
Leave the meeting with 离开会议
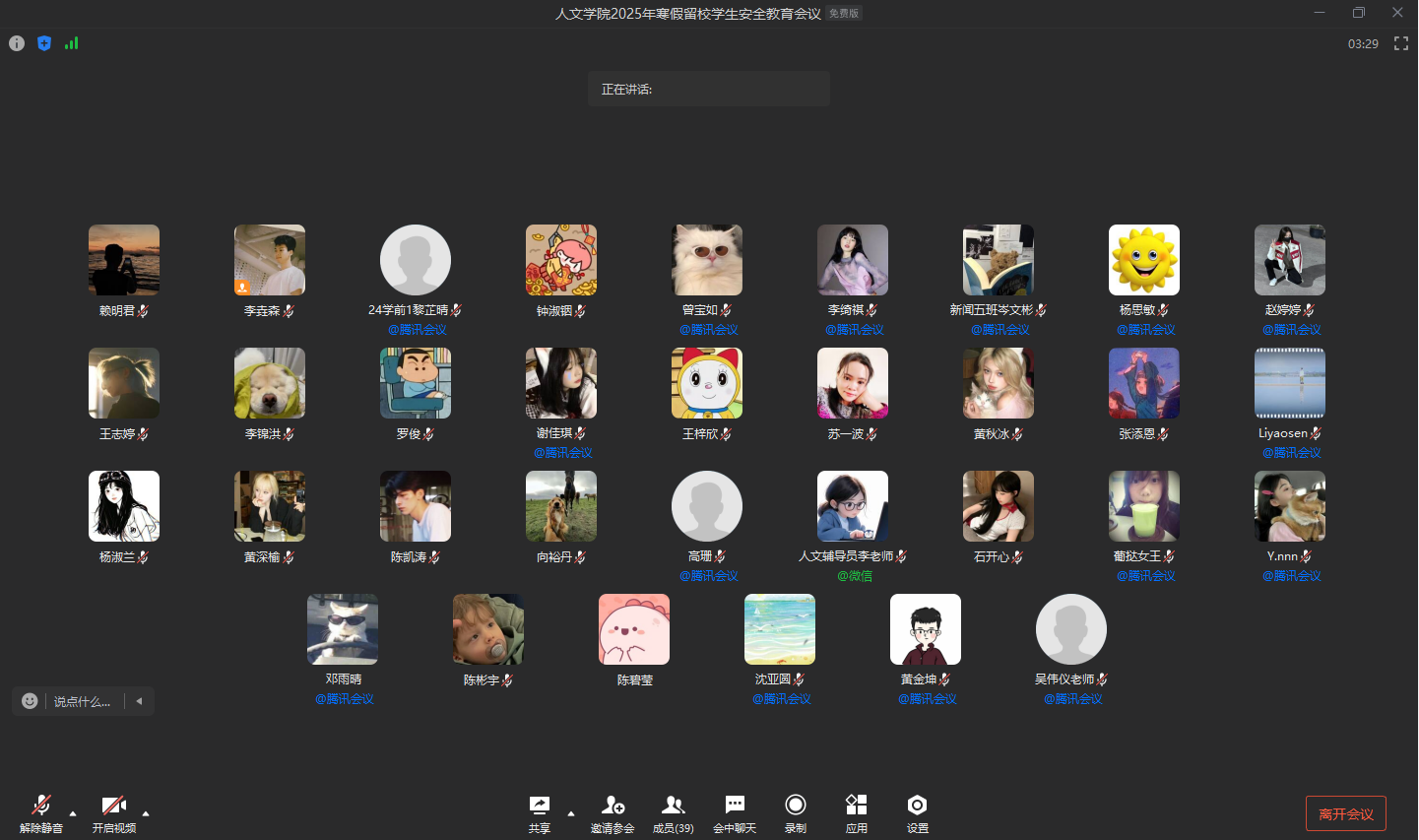pos(1345,813)
